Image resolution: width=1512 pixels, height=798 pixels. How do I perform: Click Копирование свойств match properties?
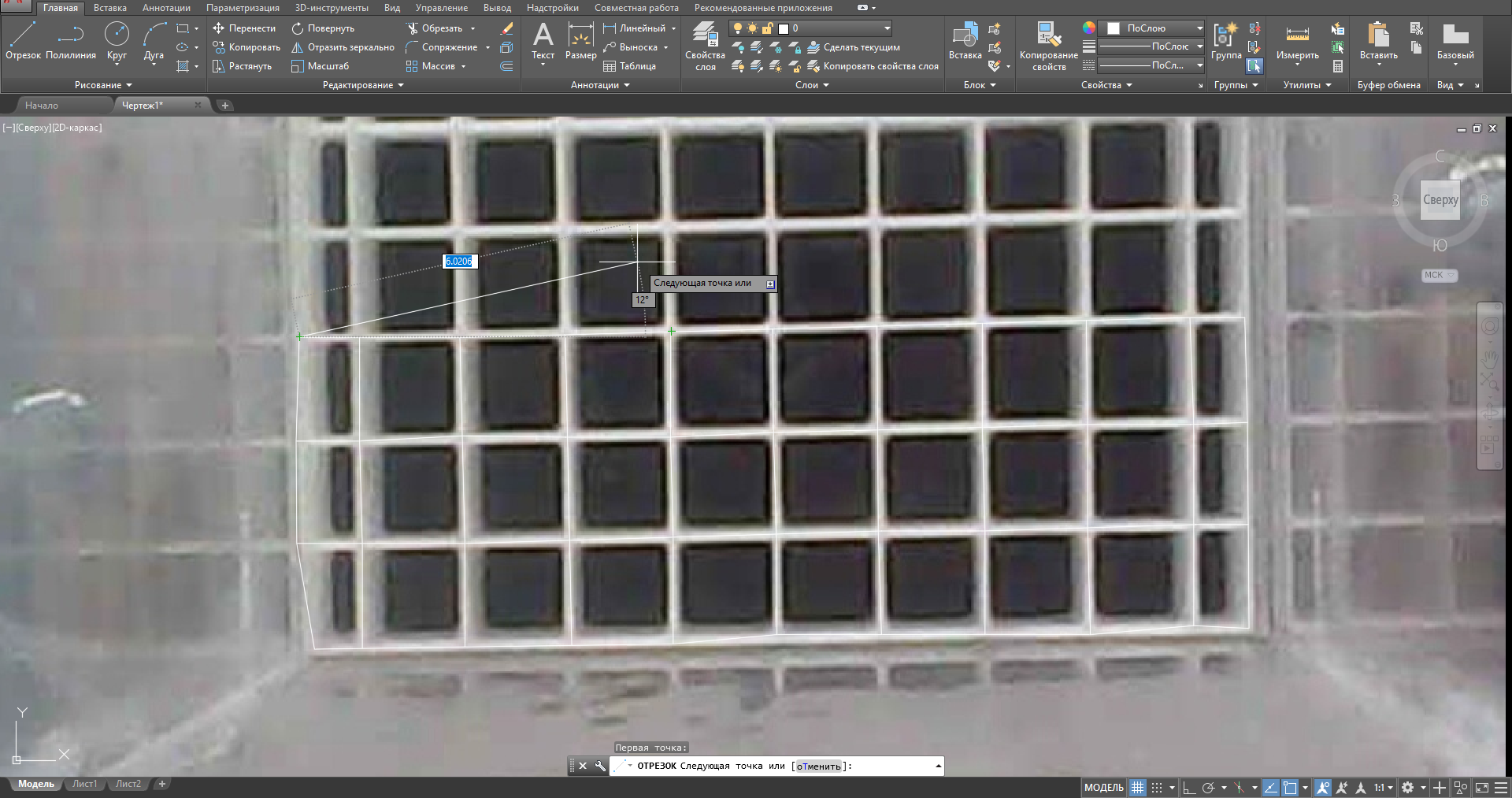click(1048, 46)
